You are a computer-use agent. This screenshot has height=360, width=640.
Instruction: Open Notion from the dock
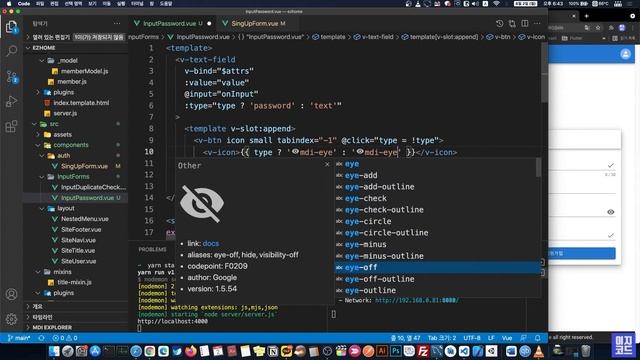273,351
